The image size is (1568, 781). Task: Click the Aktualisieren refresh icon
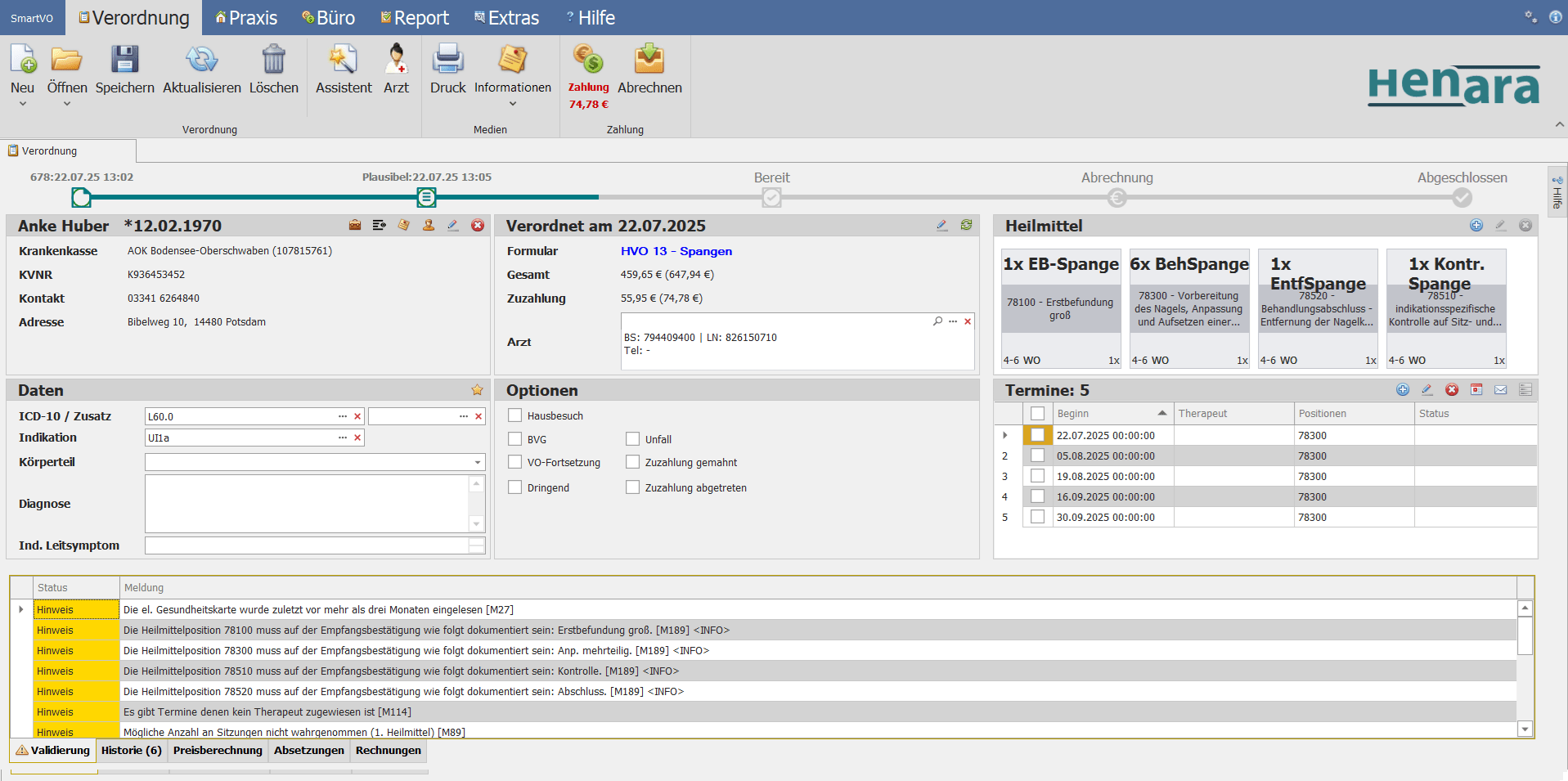[x=201, y=60]
